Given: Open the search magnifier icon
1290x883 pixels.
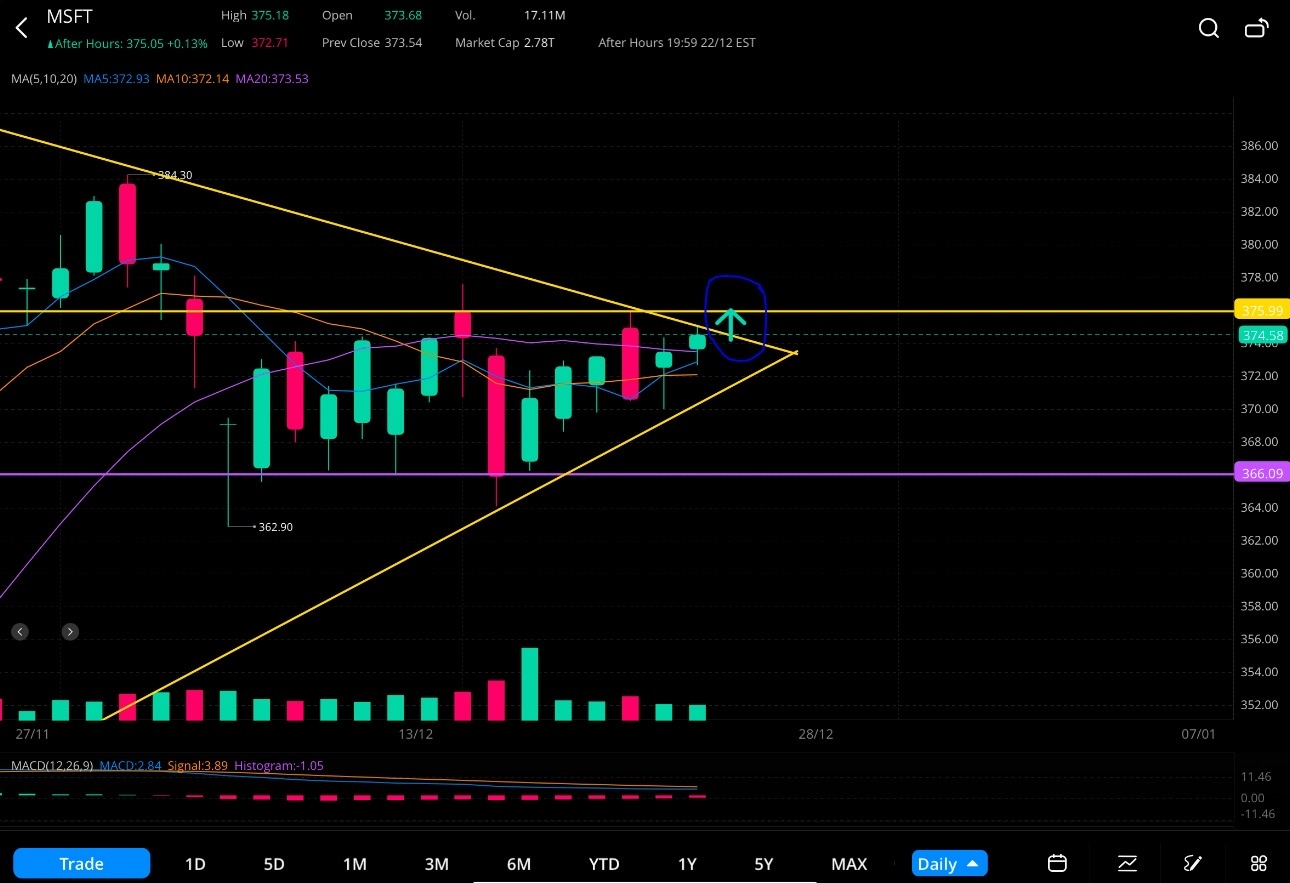Looking at the screenshot, I should click(1209, 28).
